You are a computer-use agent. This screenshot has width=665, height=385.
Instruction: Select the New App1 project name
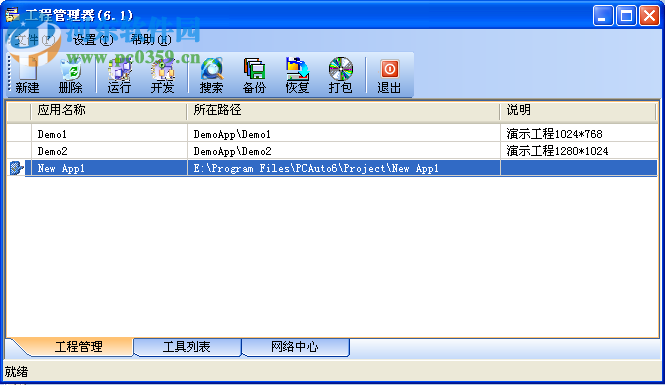pos(61,168)
